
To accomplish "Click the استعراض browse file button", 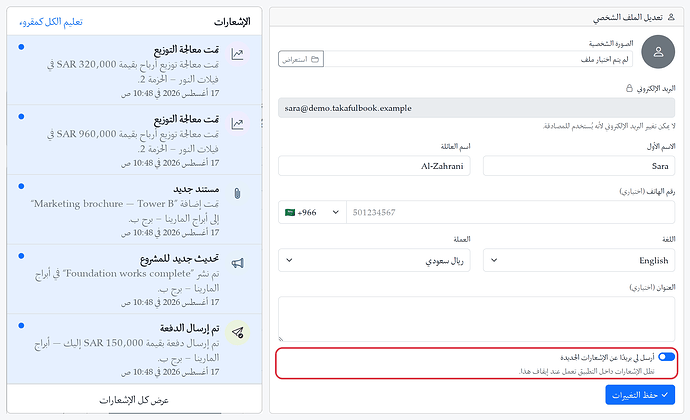I will tap(301, 59).
